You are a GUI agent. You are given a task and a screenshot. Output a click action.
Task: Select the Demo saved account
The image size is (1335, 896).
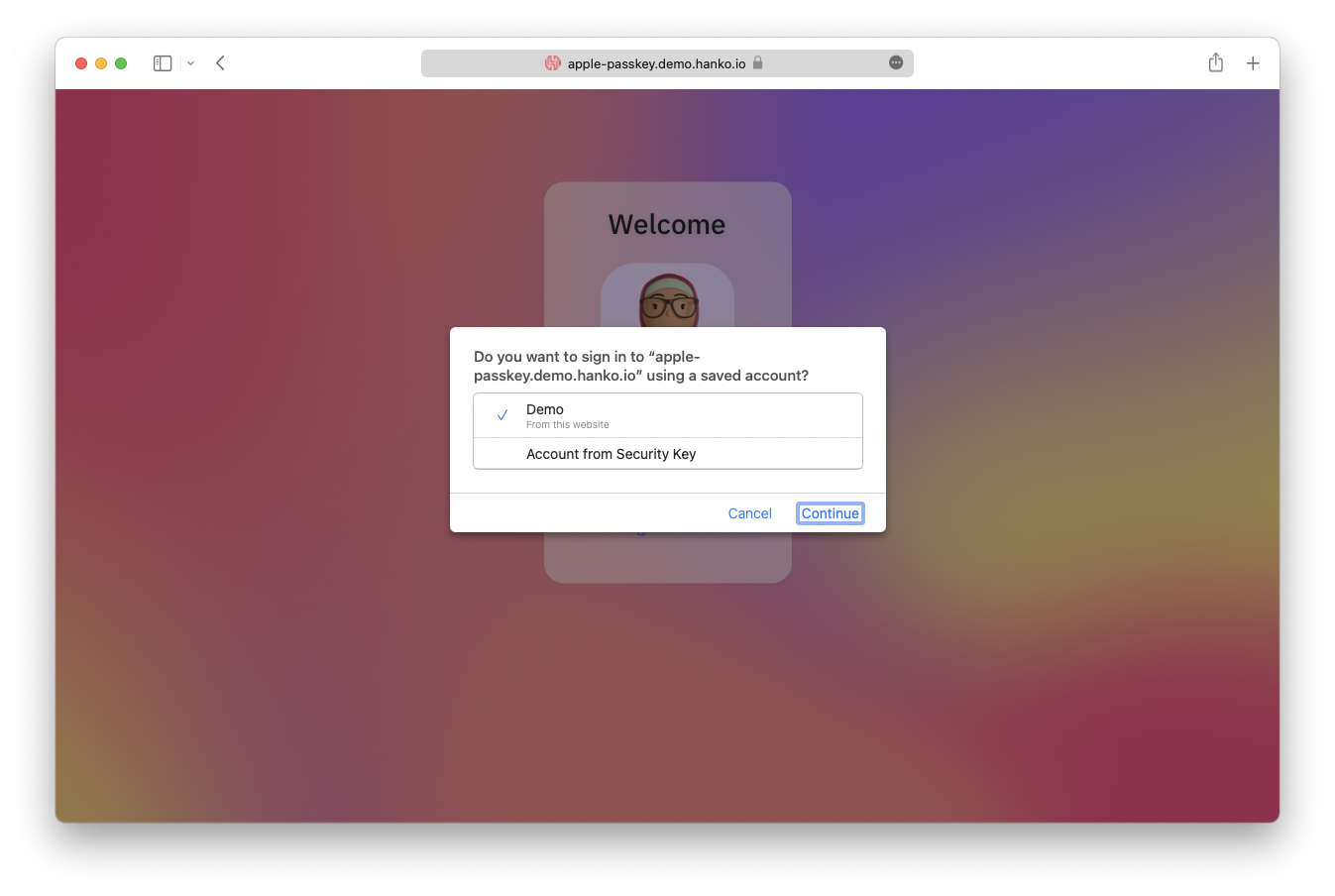(x=668, y=415)
